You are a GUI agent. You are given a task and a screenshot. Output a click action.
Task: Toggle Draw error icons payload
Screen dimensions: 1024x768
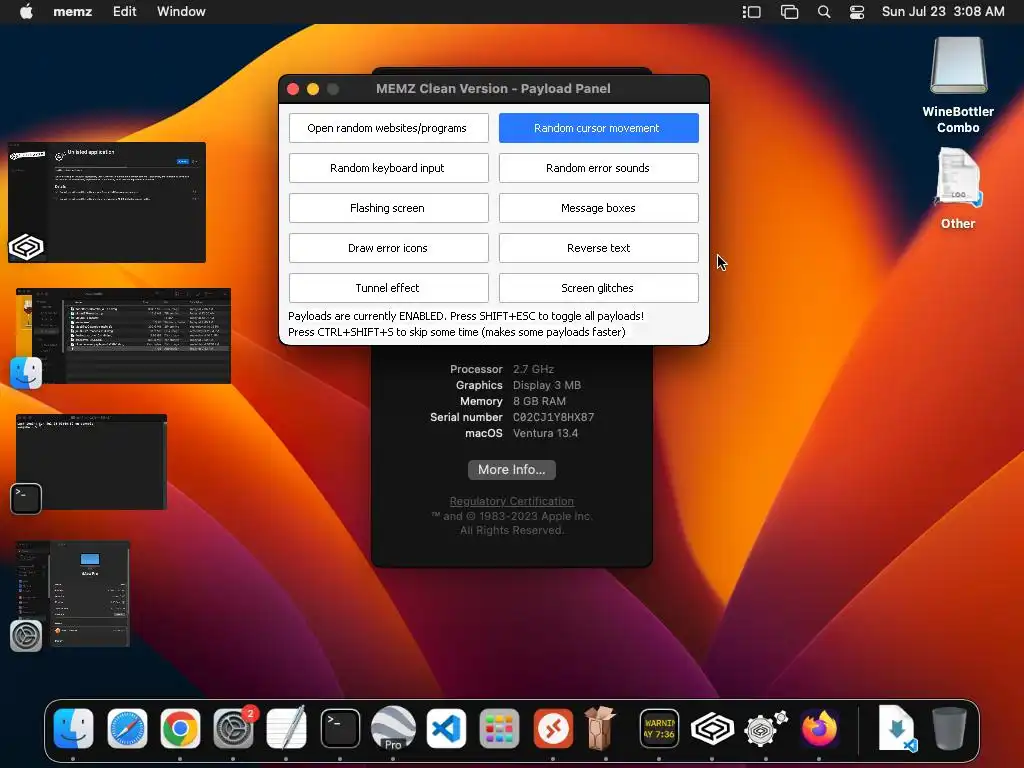[389, 248]
